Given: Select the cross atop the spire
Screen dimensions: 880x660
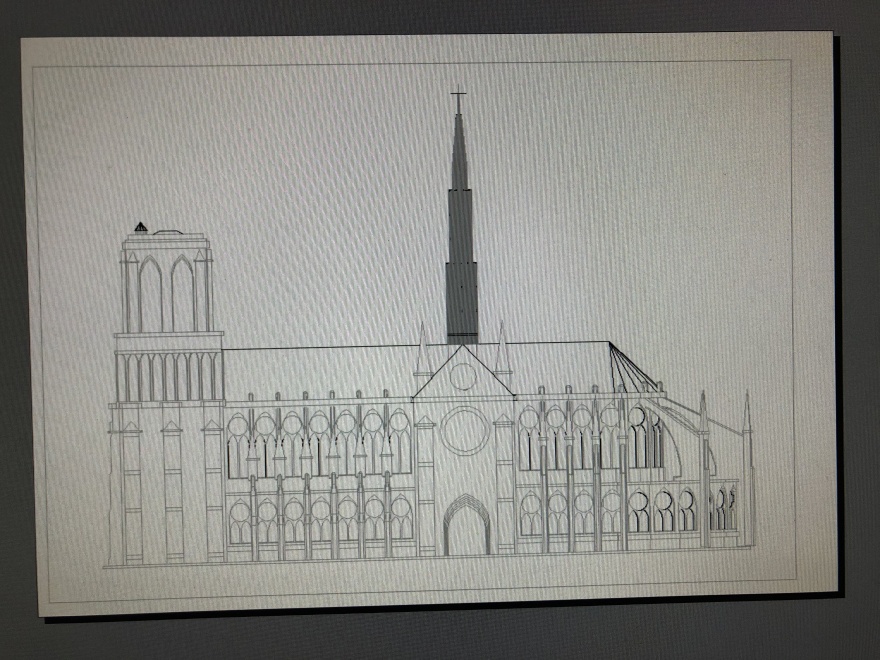Looking at the screenshot, I should tap(459, 99).
